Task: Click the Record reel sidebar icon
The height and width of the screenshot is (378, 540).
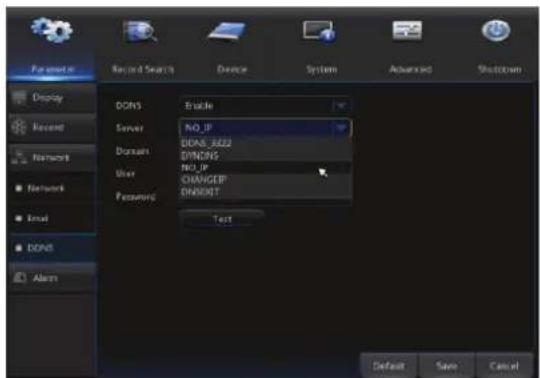Action: click(19, 127)
